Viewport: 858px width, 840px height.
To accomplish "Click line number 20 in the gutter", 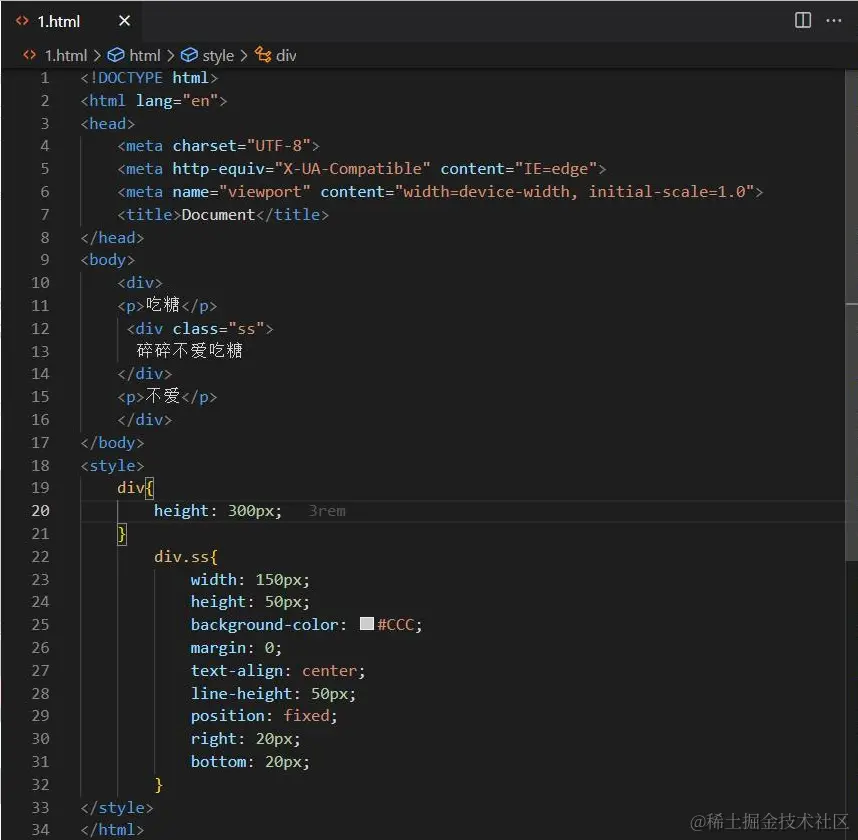I will pyautogui.click(x=40, y=511).
